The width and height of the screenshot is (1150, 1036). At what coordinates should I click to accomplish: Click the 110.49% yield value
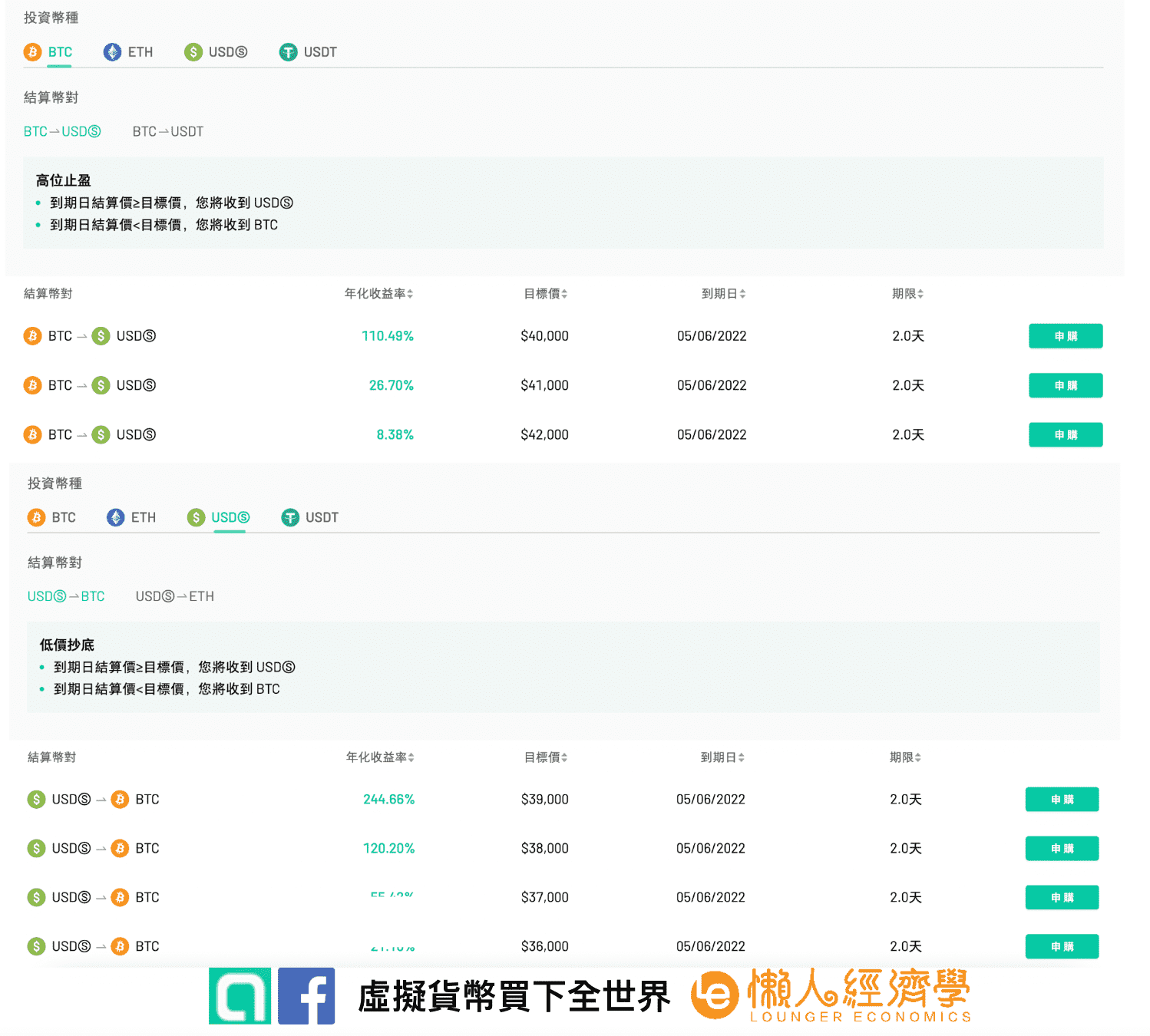[x=388, y=336]
